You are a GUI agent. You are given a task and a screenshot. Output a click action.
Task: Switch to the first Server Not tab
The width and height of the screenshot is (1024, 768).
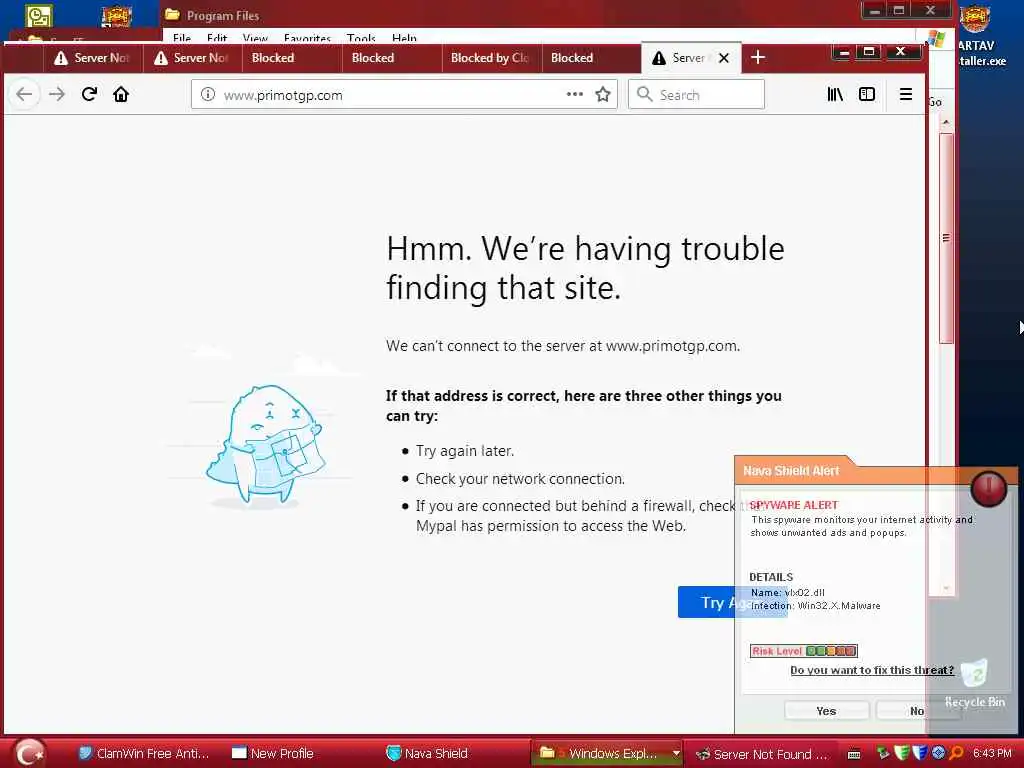93,57
